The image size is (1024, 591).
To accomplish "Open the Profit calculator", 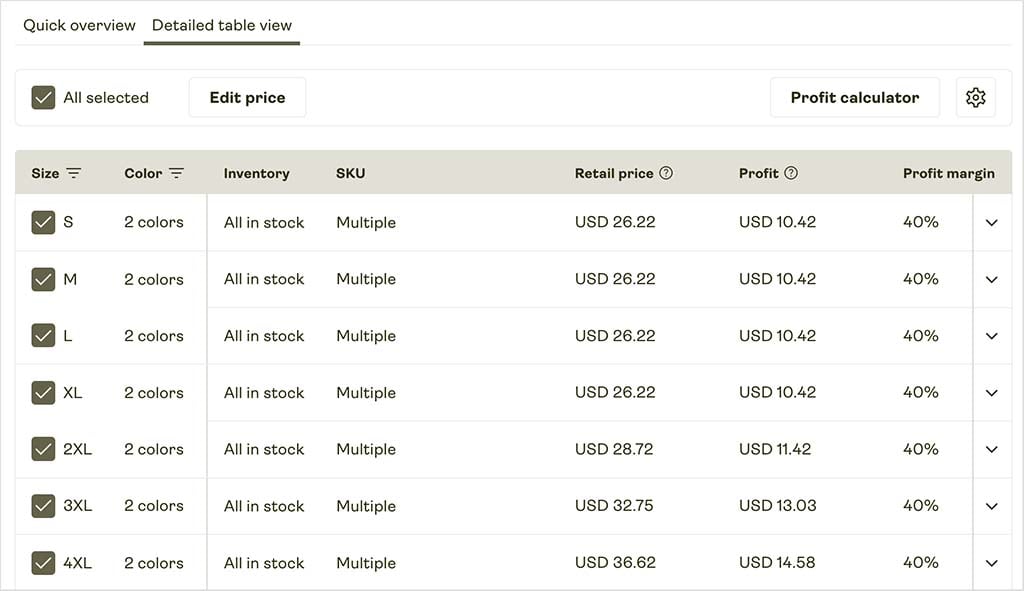I will pyautogui.click(x=854, y=98).
